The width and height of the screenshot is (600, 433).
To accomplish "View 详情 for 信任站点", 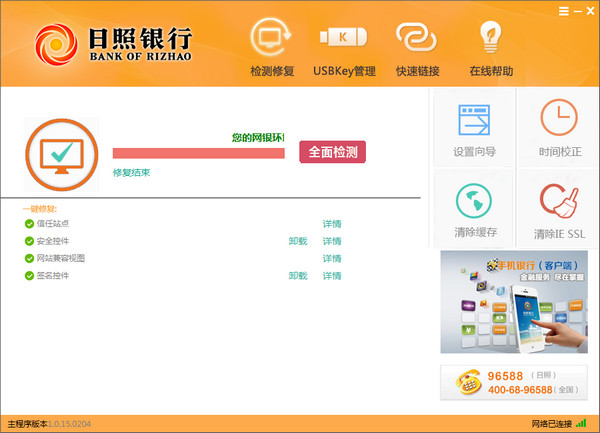I will [x=332, y=224].
